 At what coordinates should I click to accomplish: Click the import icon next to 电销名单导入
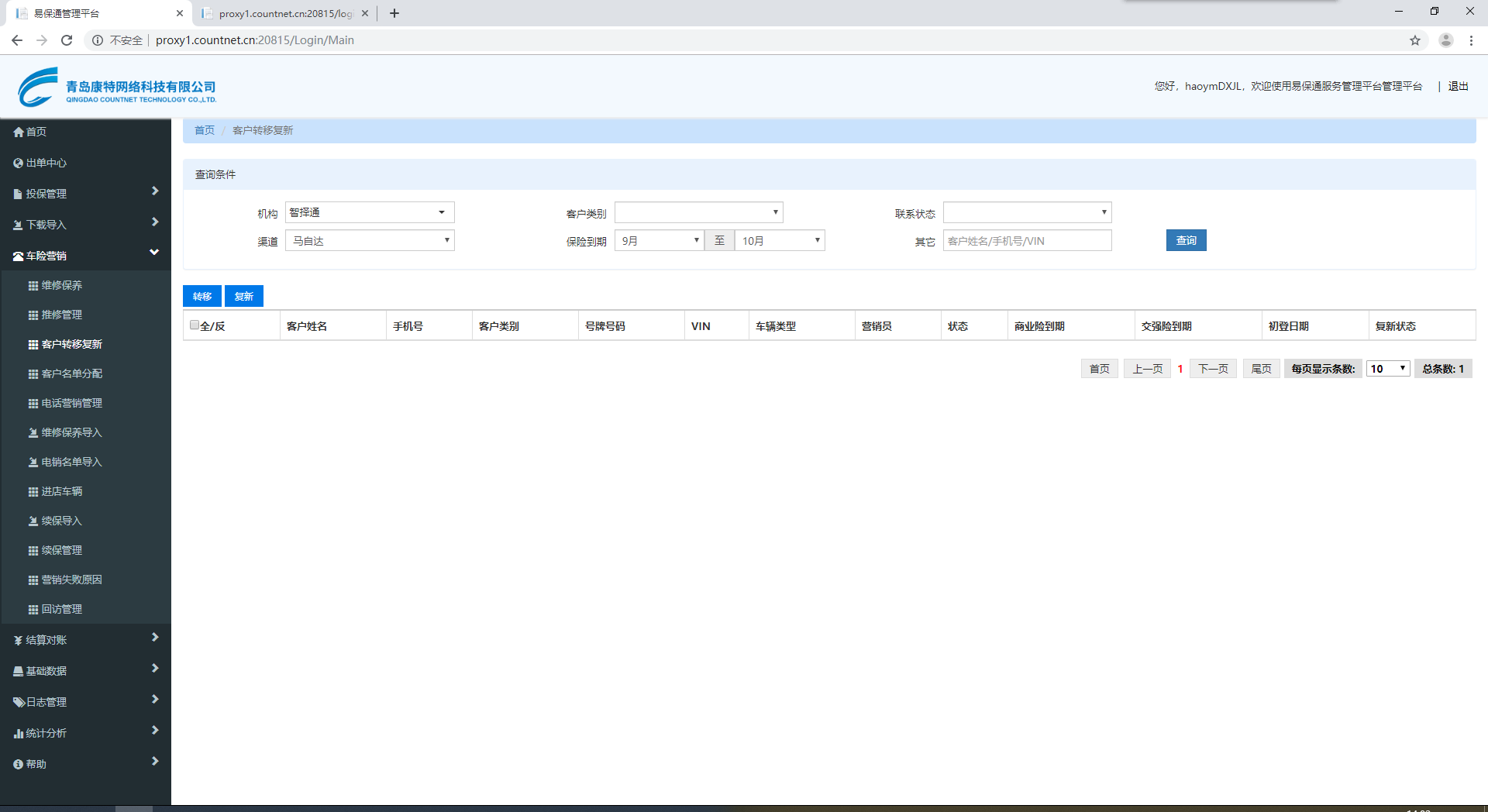coord(33,463)
